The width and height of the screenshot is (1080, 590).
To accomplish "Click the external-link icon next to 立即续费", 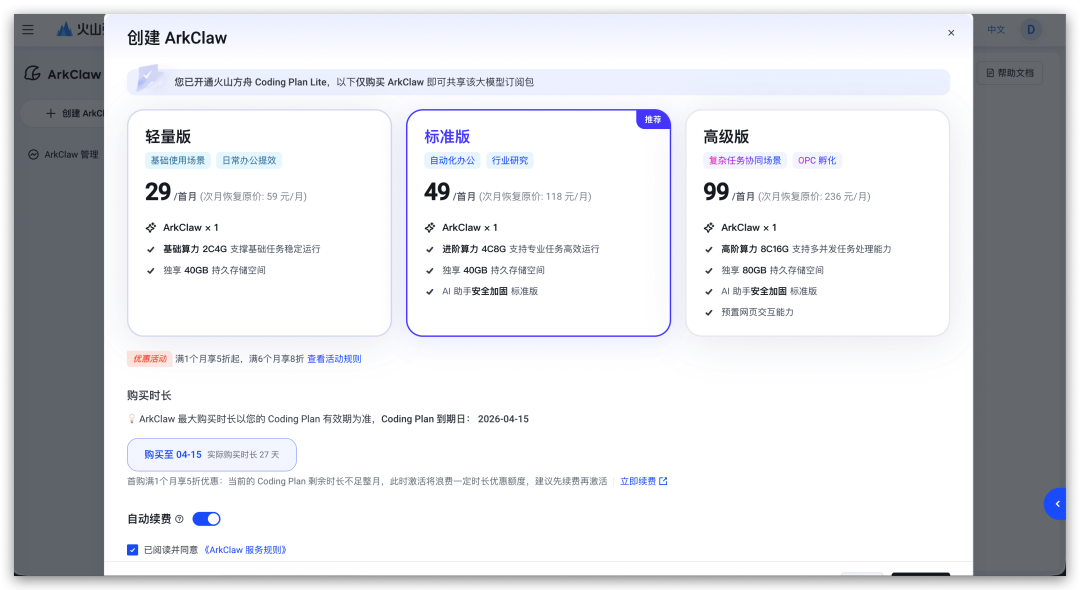I will [x=663, y=481].
